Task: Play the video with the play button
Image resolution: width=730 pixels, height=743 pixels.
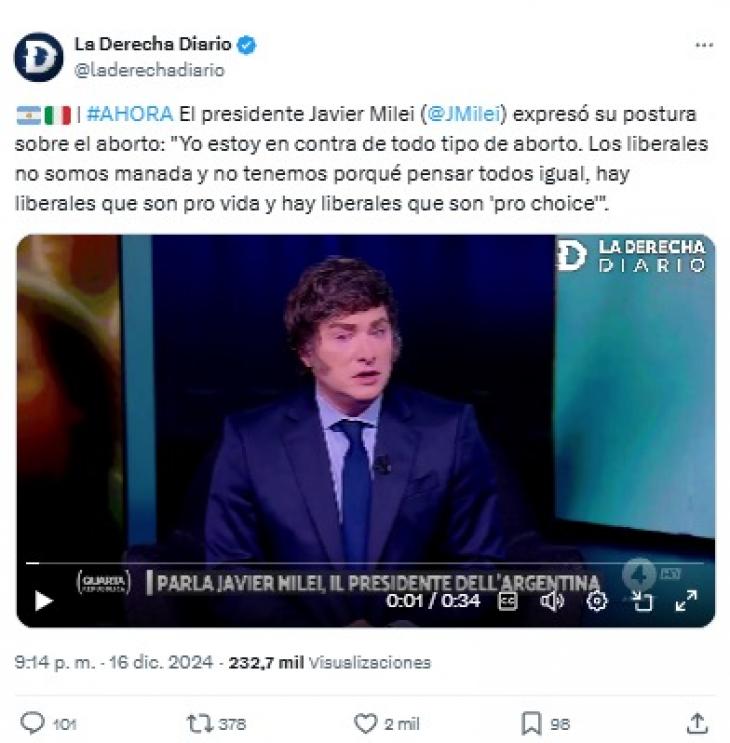Action: (x=44, y=601)
